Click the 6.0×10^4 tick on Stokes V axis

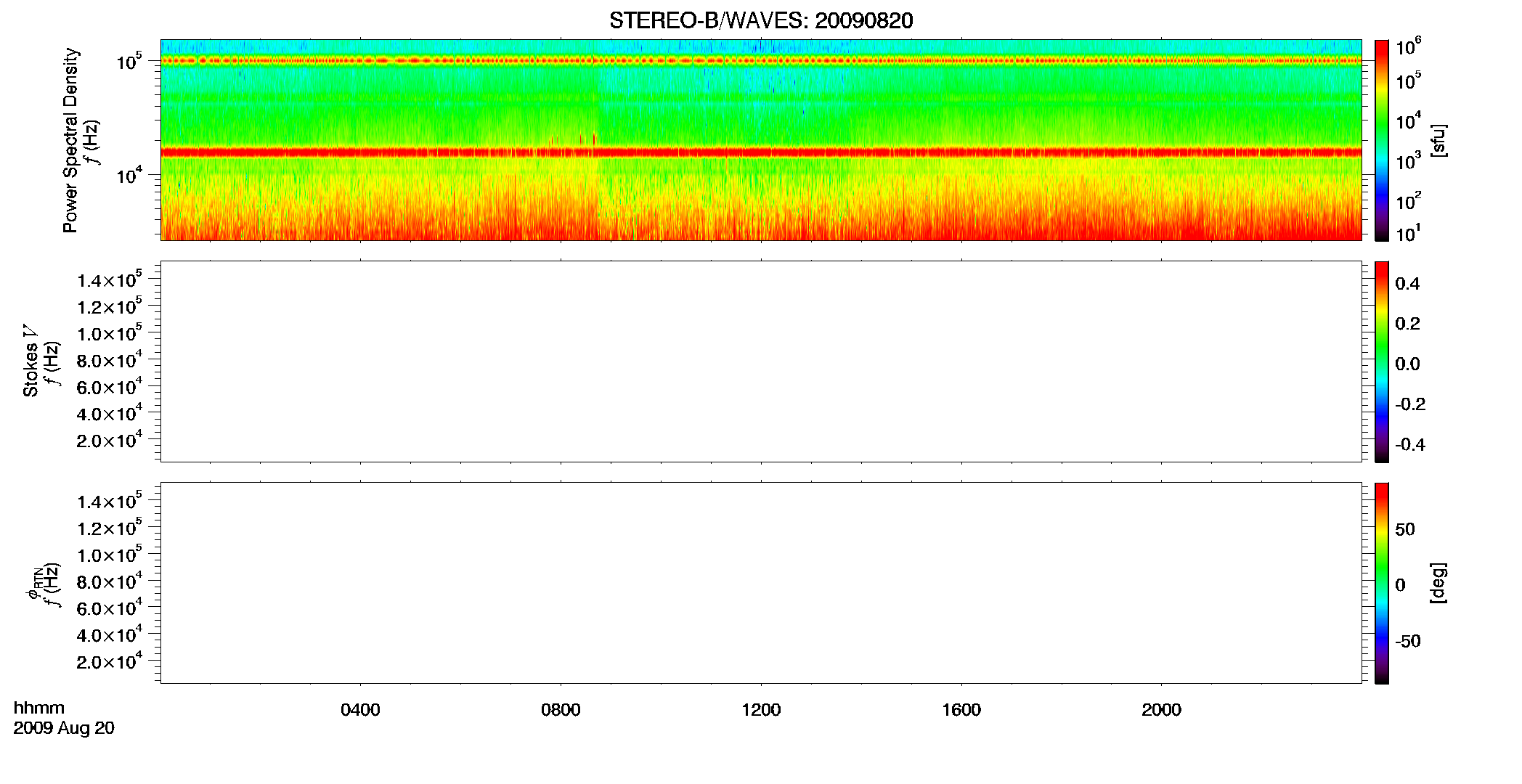[x=110, y=386]
